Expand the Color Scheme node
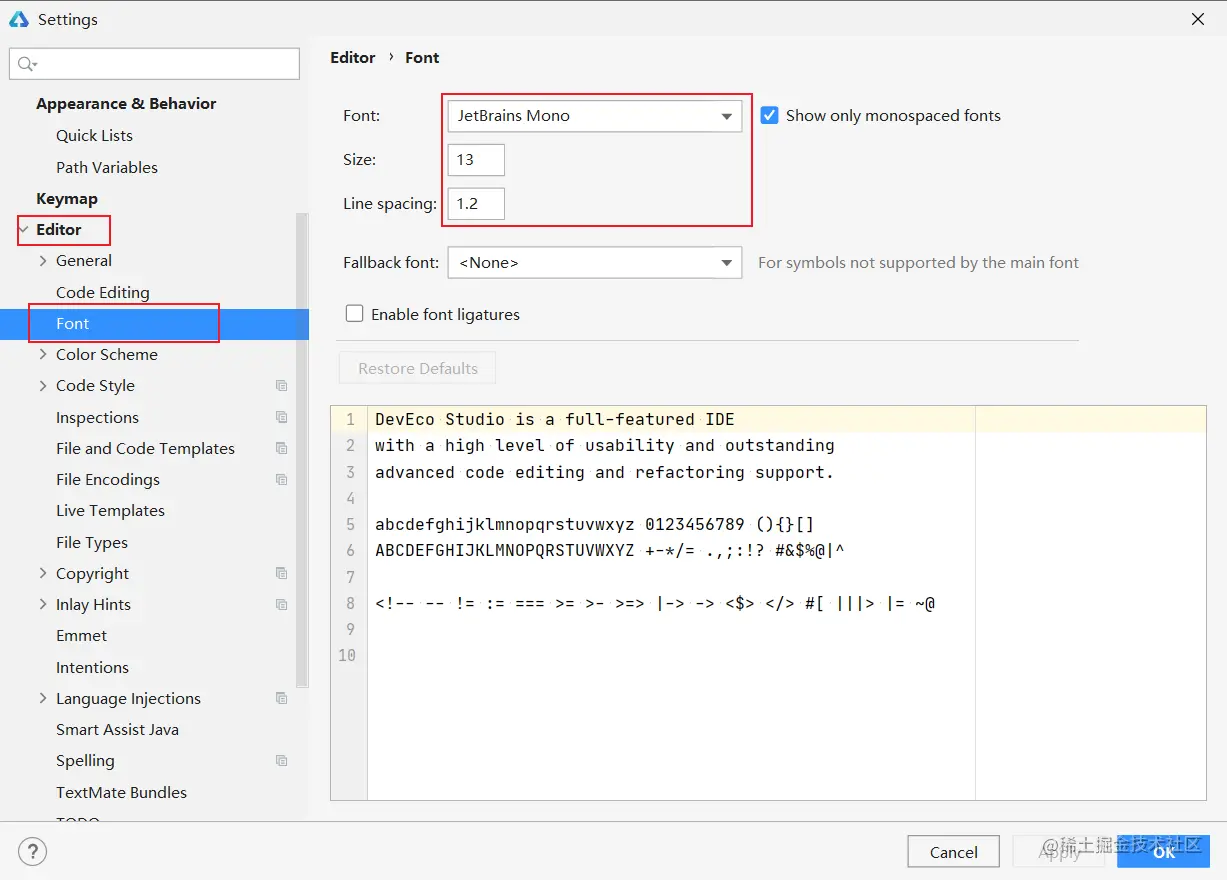This screenshot has width=1227, height=880. tap(43, 354)
